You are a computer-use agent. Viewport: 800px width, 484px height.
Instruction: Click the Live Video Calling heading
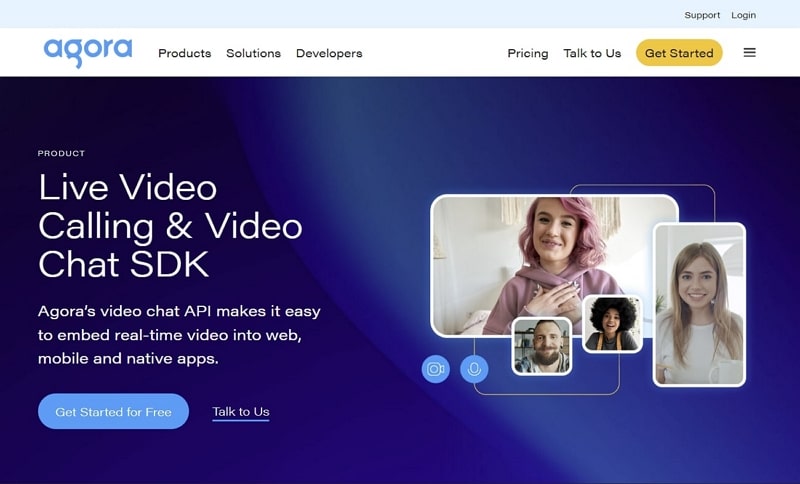170,225
